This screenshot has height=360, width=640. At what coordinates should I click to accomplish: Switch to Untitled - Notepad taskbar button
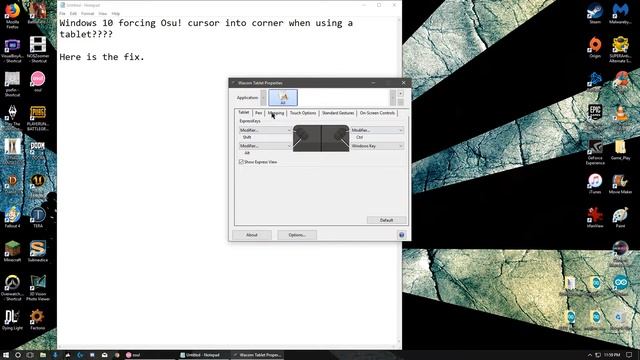(203, 355)
